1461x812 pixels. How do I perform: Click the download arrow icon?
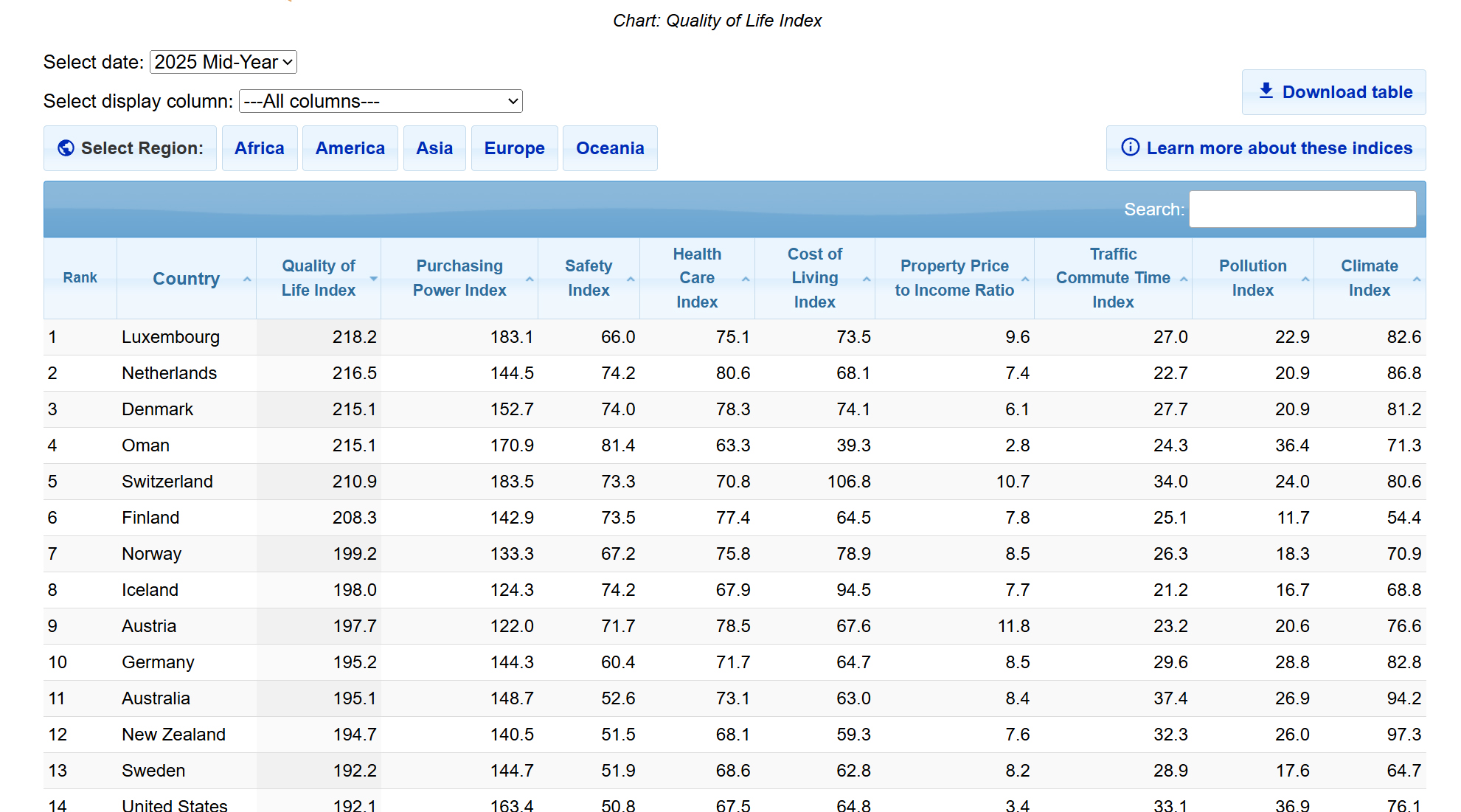coord(1266,91)
